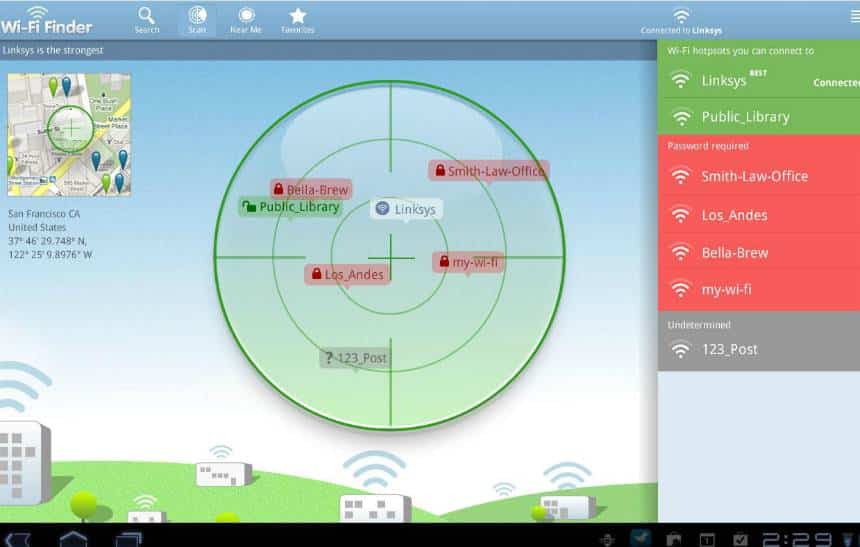Click the wifi icon beside Smith-Law-Office in list

click(680, 176)
